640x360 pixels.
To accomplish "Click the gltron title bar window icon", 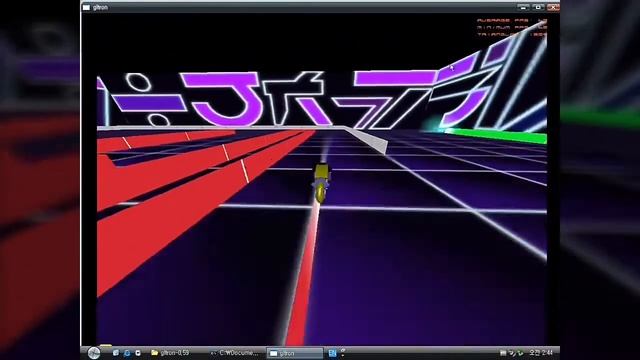I will click(86, 7).
